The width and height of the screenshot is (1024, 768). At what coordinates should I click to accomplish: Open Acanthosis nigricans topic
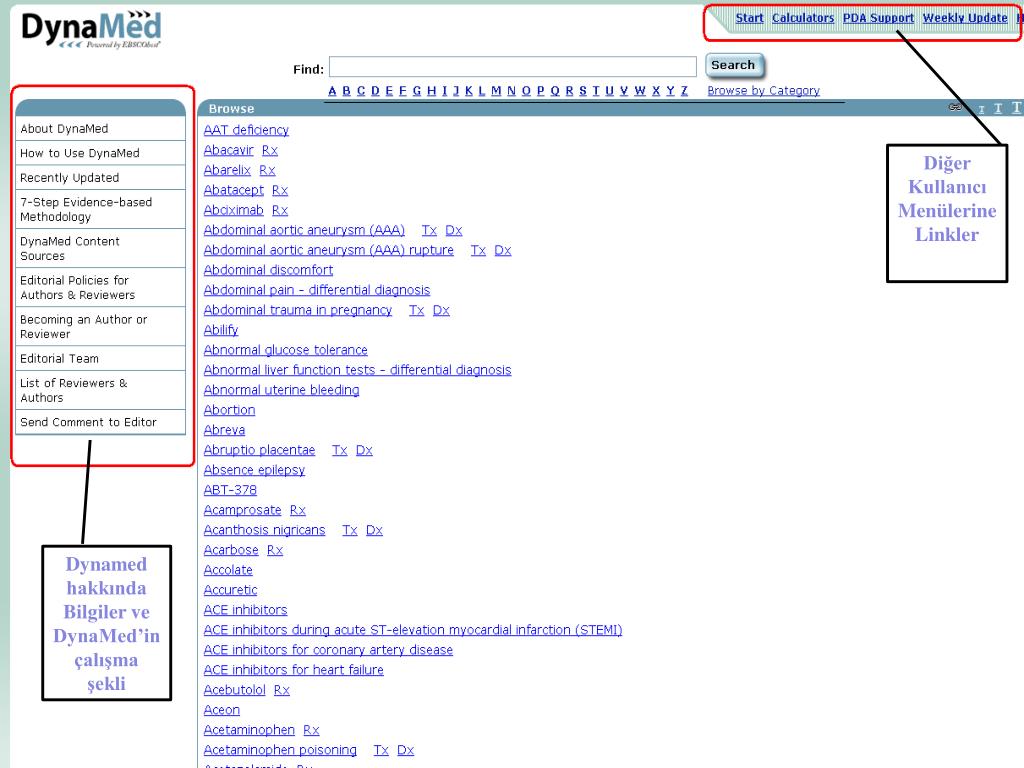point(264,530)
